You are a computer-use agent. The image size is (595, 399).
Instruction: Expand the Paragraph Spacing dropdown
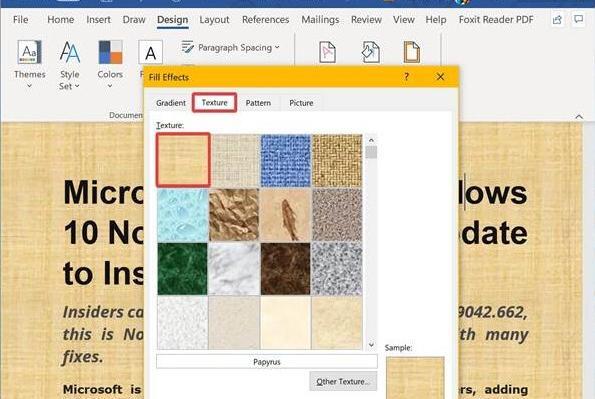tap(231, 47)
